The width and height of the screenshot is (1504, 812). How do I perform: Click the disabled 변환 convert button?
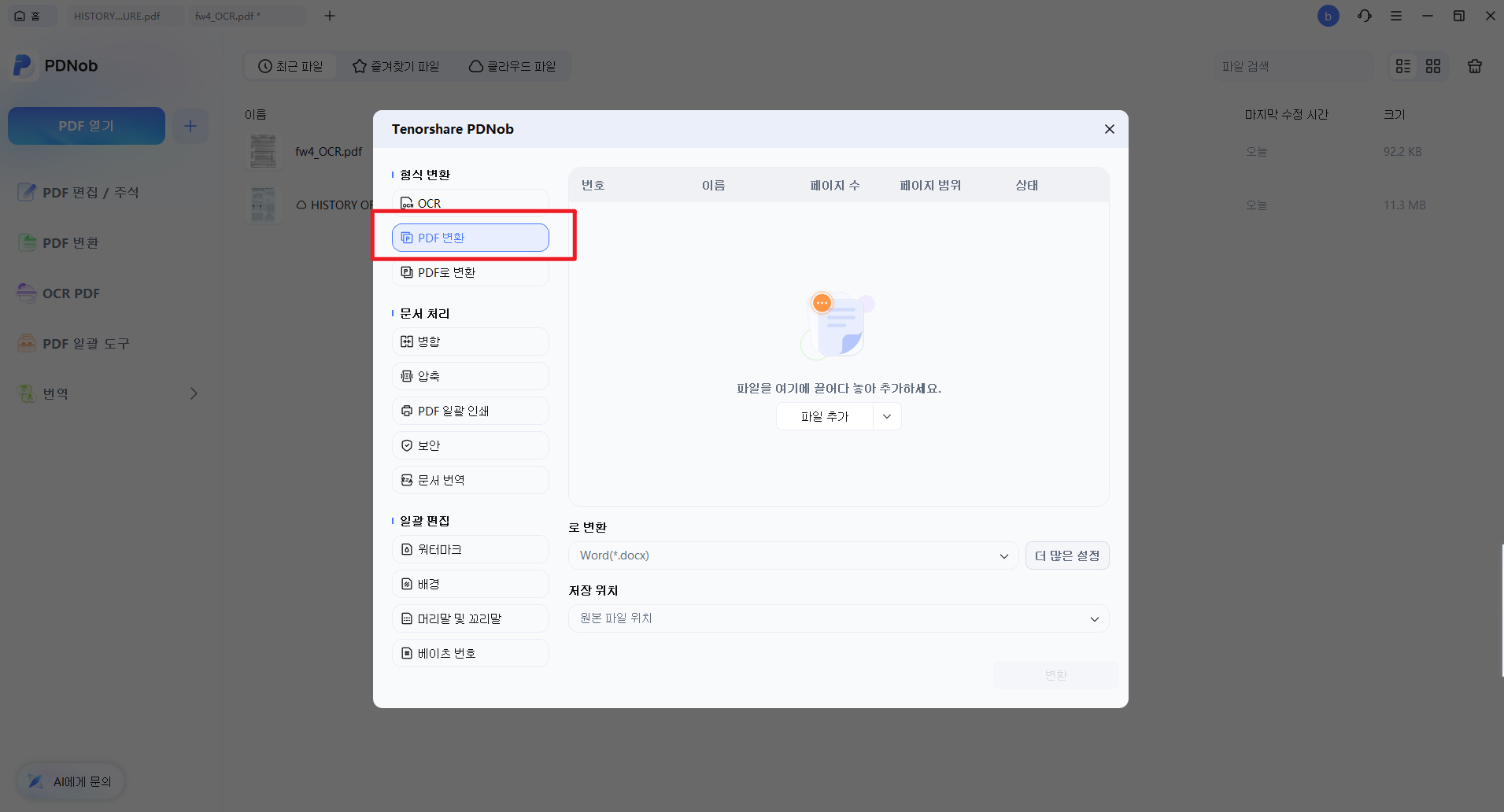(x=1055, y=675)
